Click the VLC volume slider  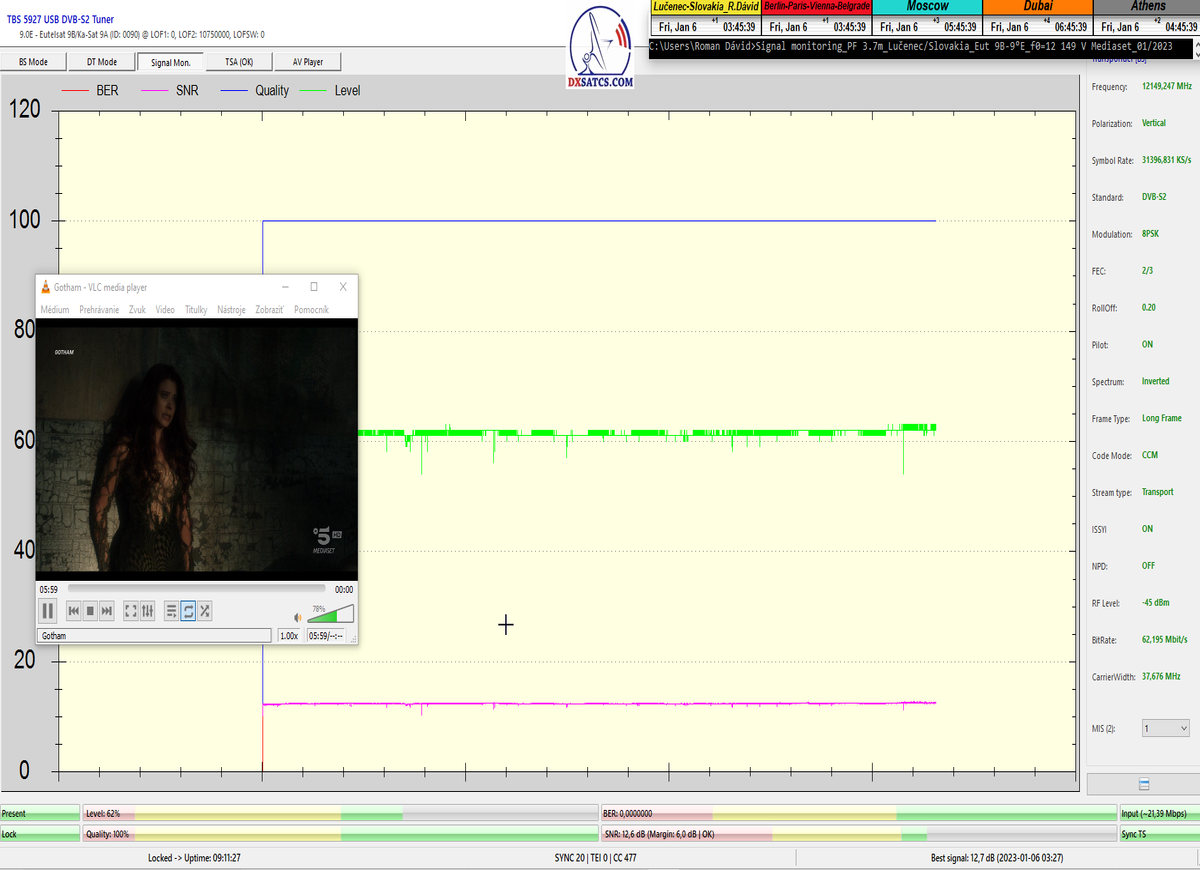pyautogui.click(x=332, y=614)
